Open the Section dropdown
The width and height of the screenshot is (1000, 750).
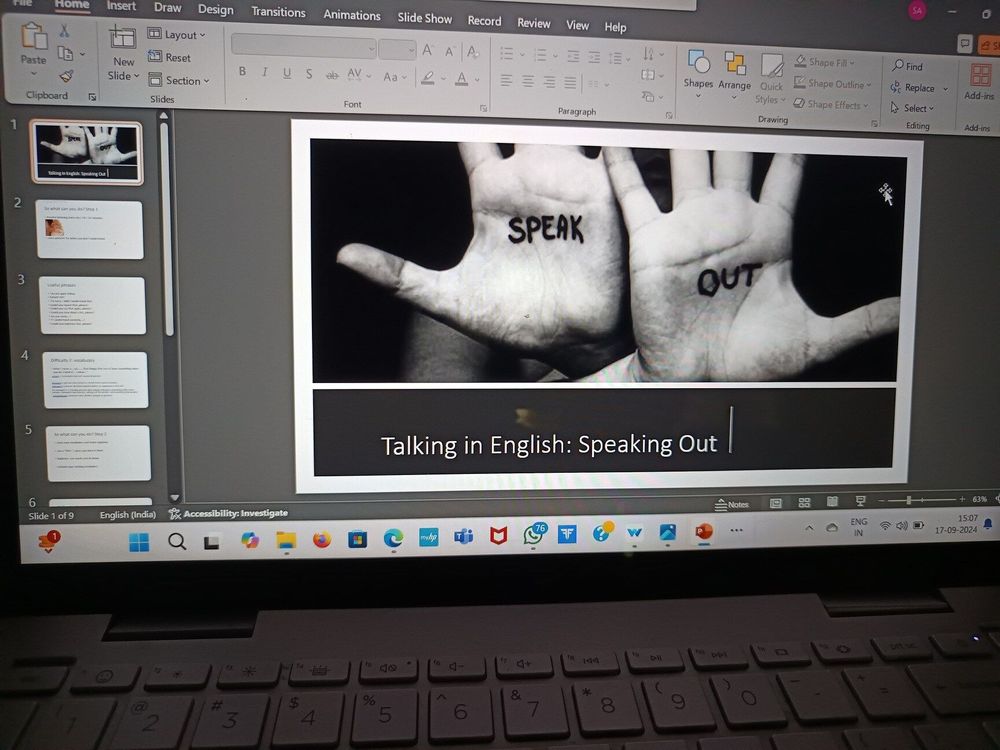[x=179, y=80]
